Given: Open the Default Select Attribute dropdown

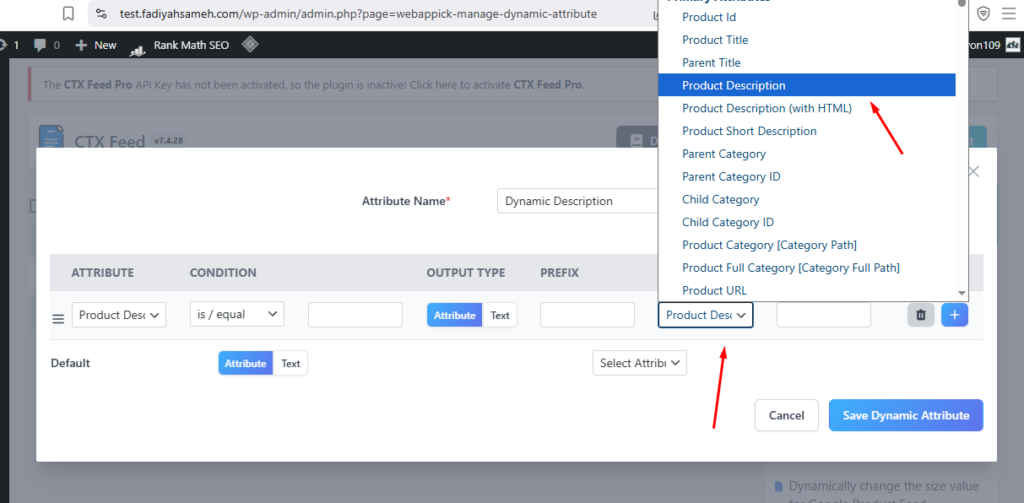Looking at the screenshot, I should click(640, 363).
